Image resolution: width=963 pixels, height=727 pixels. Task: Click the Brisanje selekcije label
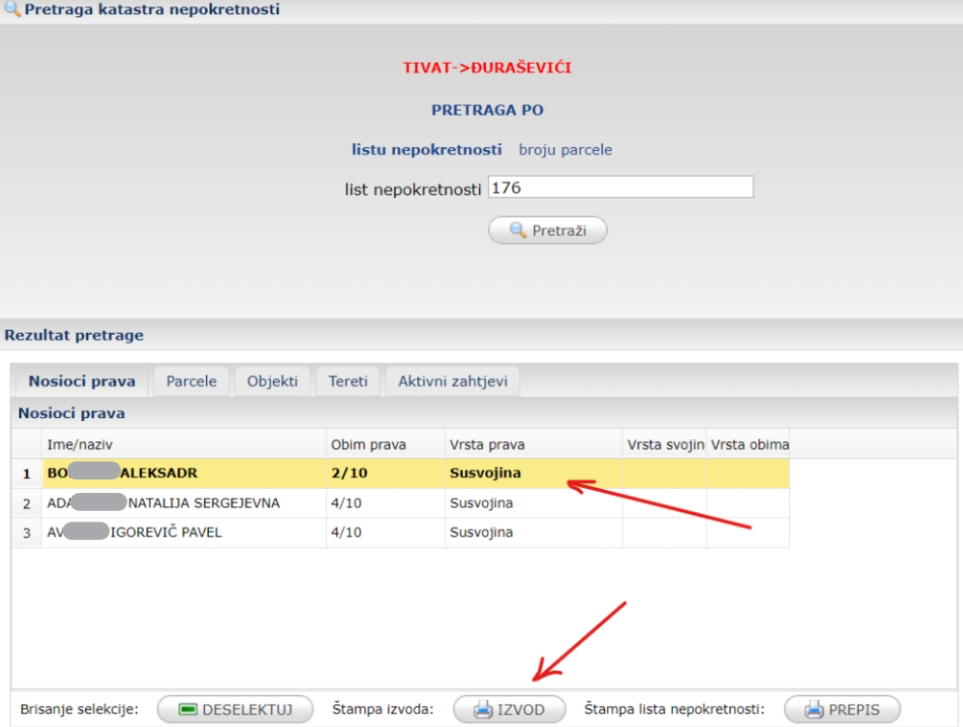coord(79,709)
